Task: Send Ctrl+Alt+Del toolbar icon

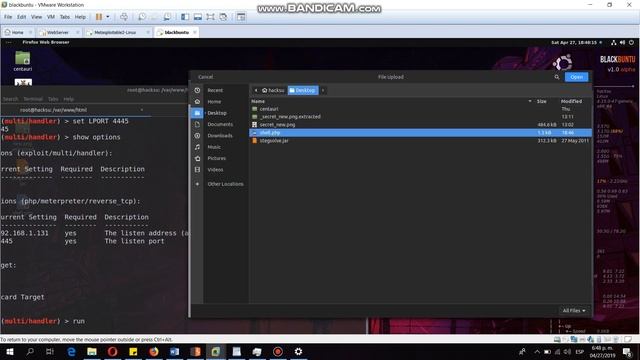Action: tap(124, 17)
